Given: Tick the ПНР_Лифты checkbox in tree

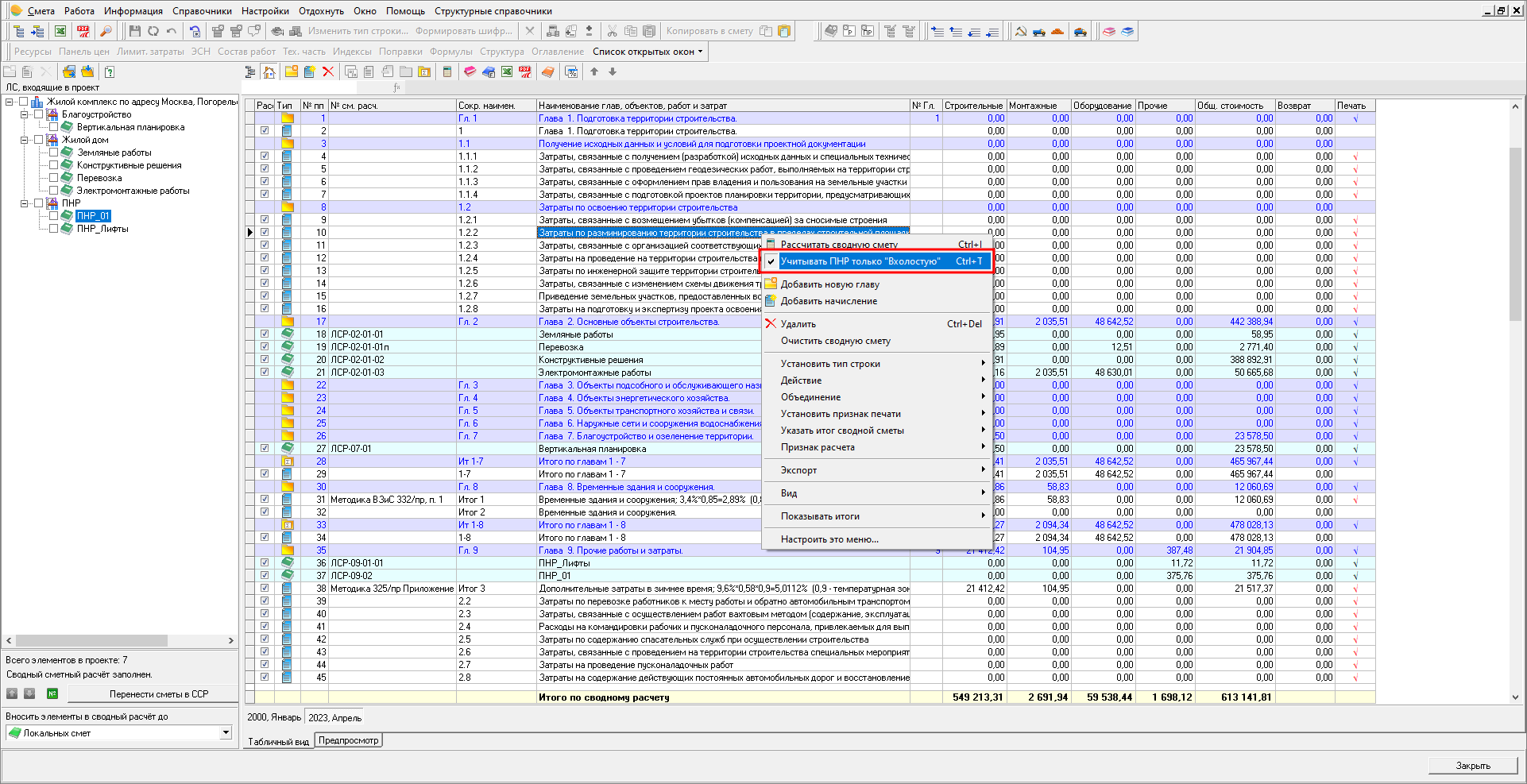Looking at the screenshot, I should tap(53, 229).
